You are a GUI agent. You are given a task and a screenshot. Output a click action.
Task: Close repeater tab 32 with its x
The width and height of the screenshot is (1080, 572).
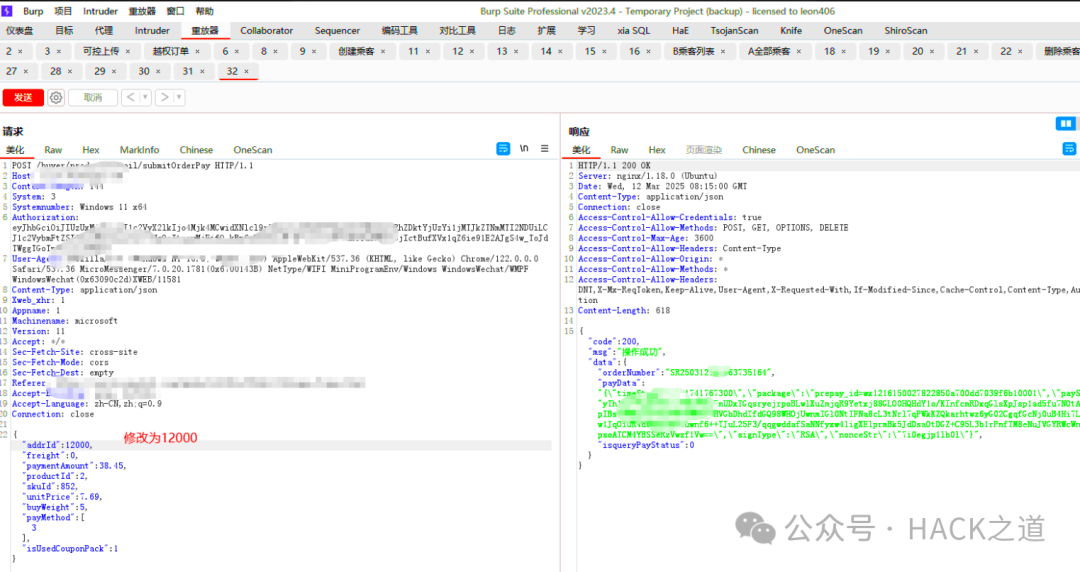tap(247, 72)
